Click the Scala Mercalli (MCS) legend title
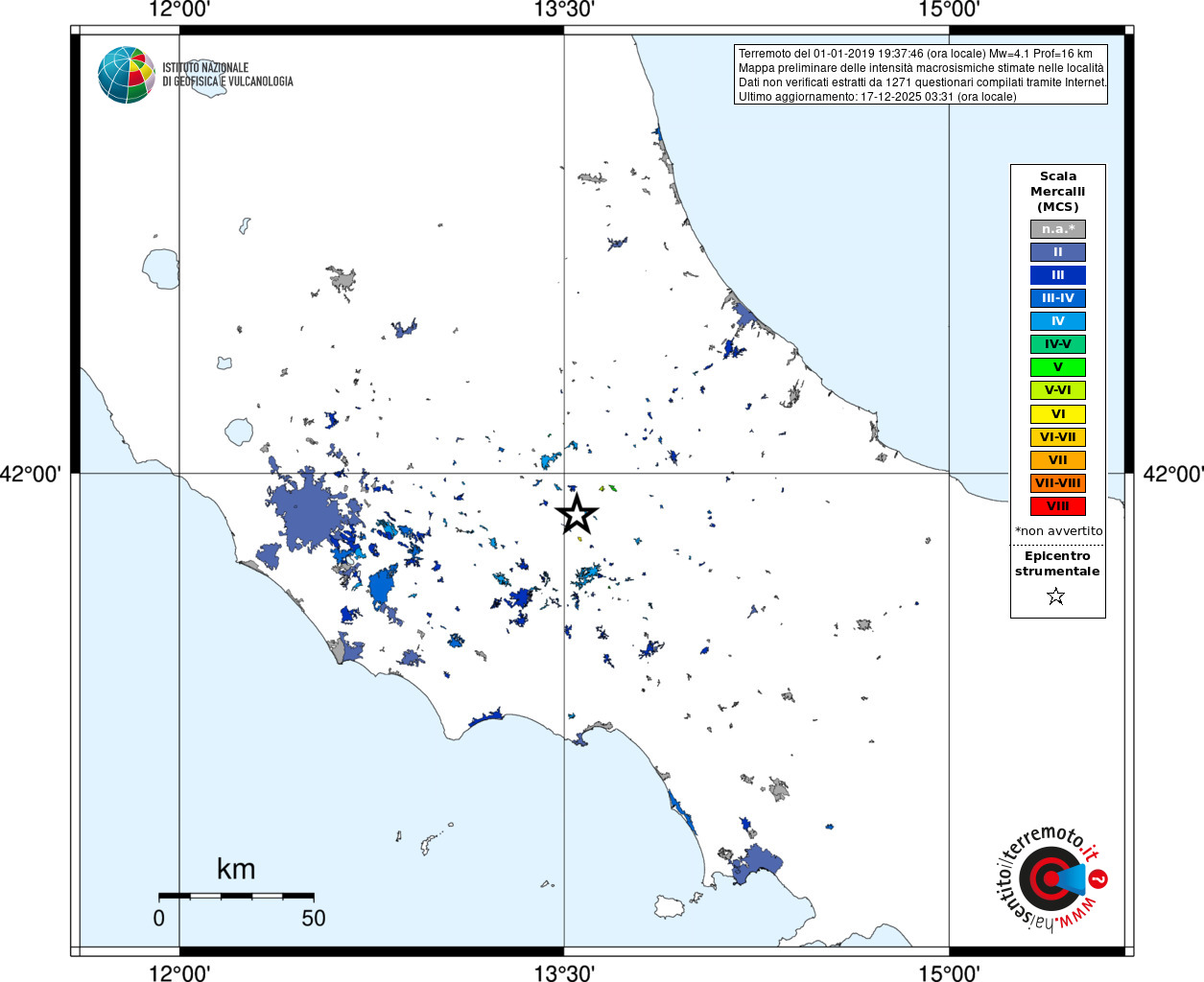The height and width of the screenshot is (982, 1204). (1058, 192)
